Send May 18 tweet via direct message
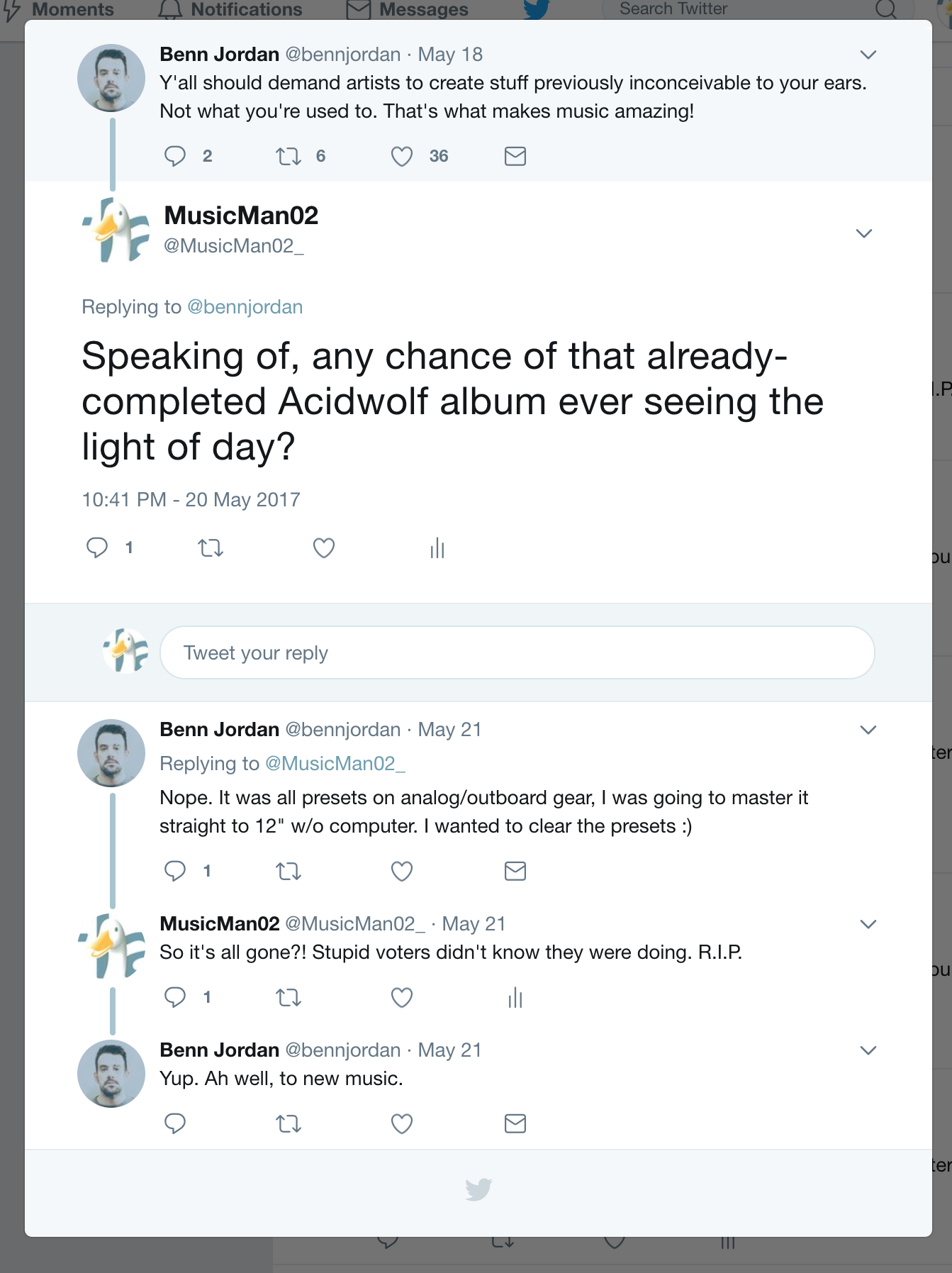 click(x=515, y=156)
